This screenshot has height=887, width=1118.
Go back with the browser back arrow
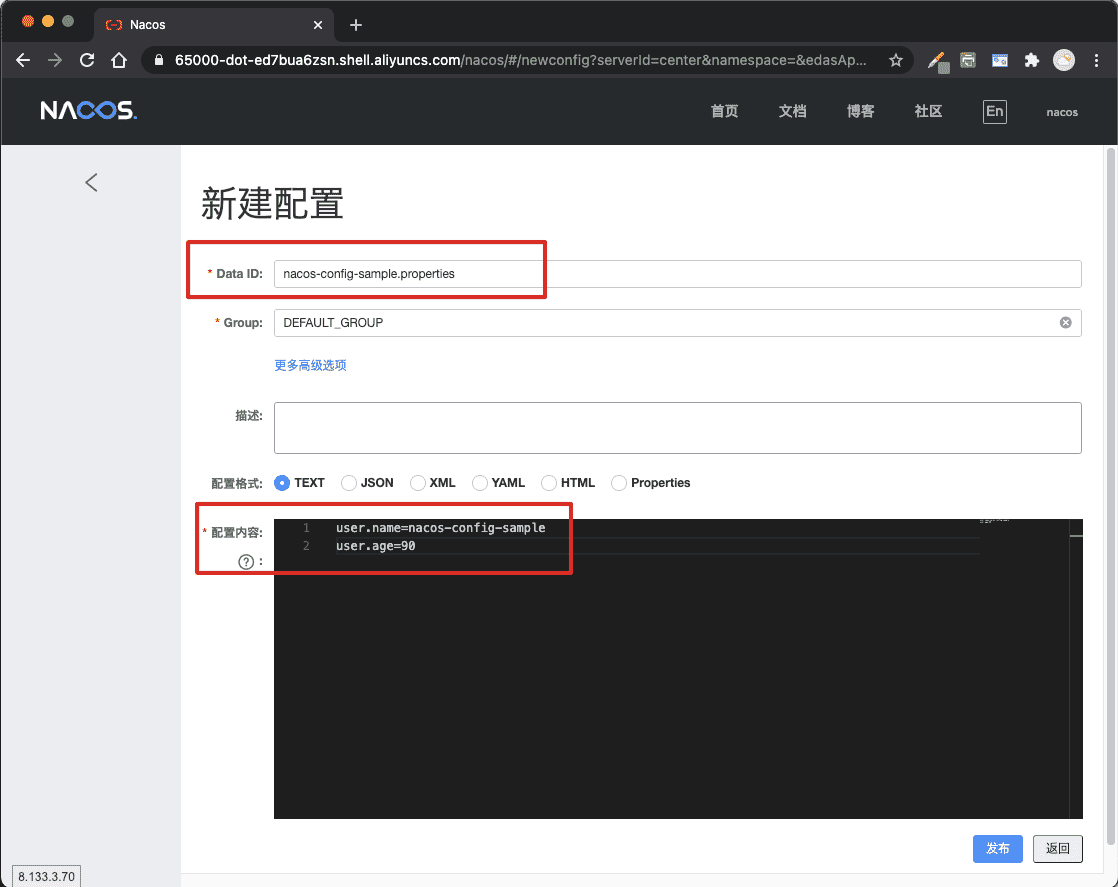[x=23, y=61]
